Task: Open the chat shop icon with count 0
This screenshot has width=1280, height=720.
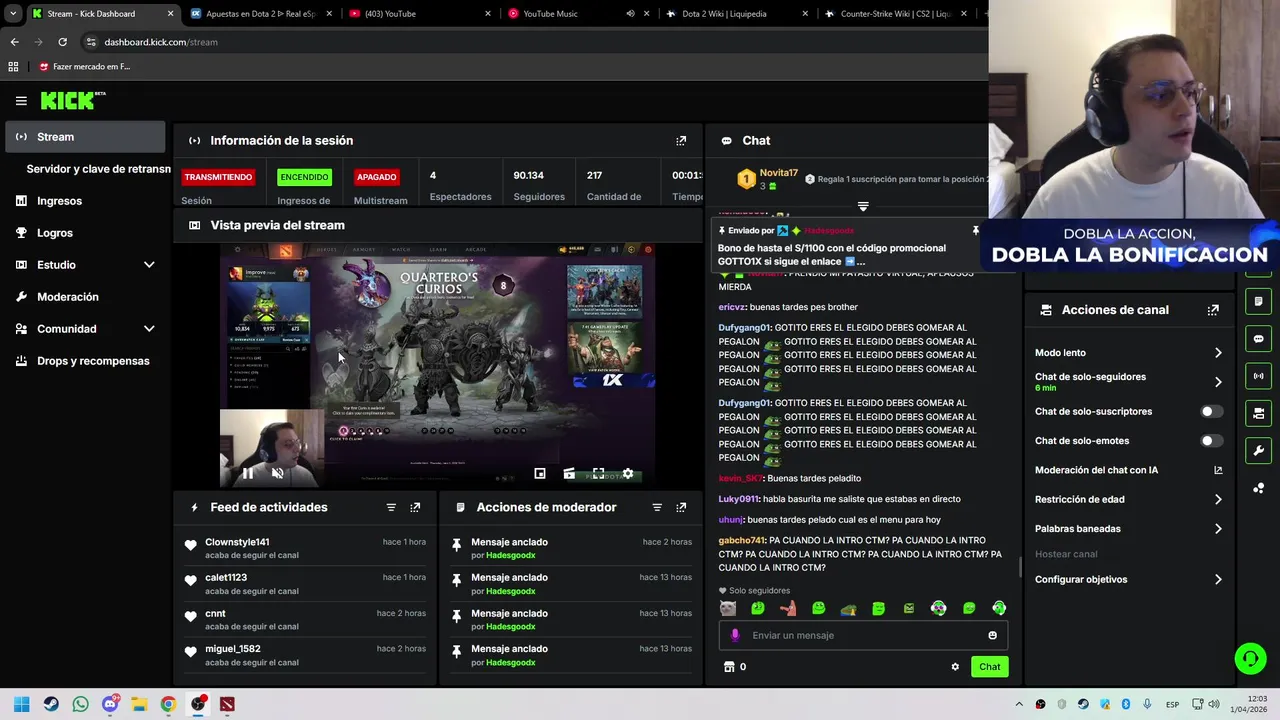Action: (735, 667)
